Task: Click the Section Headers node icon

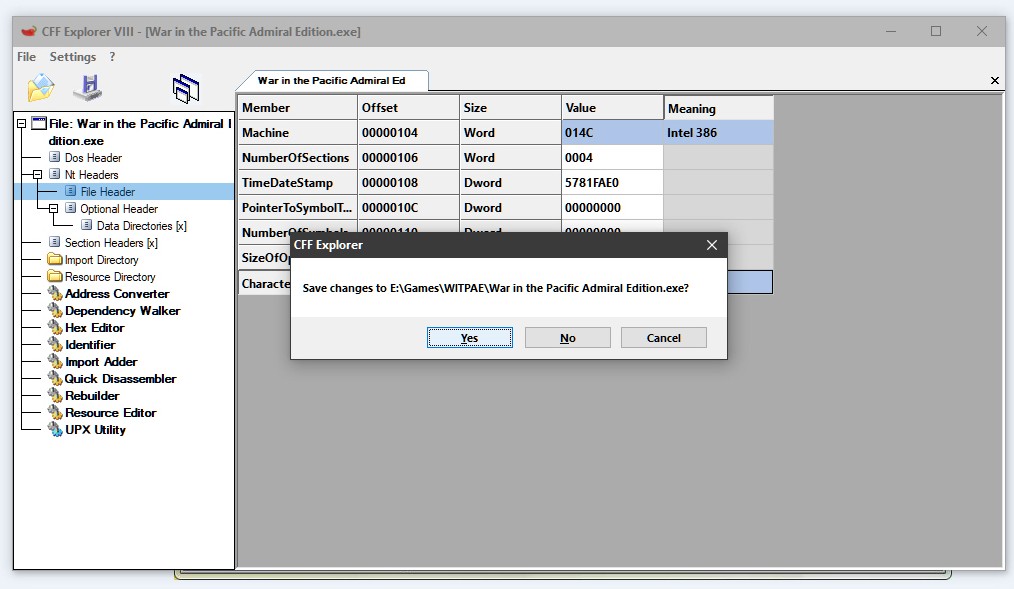Action: click(55, 242)
